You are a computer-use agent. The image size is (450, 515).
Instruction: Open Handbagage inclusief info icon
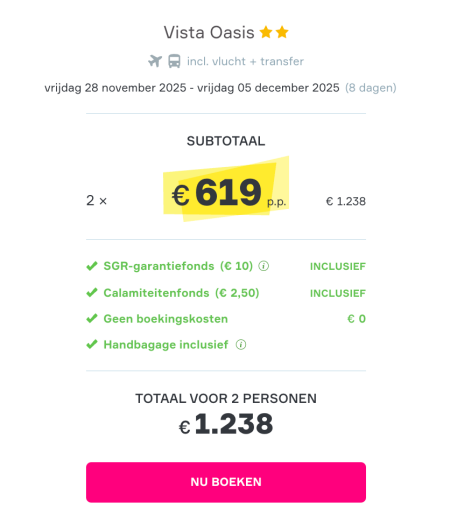(x=241, y=344)
